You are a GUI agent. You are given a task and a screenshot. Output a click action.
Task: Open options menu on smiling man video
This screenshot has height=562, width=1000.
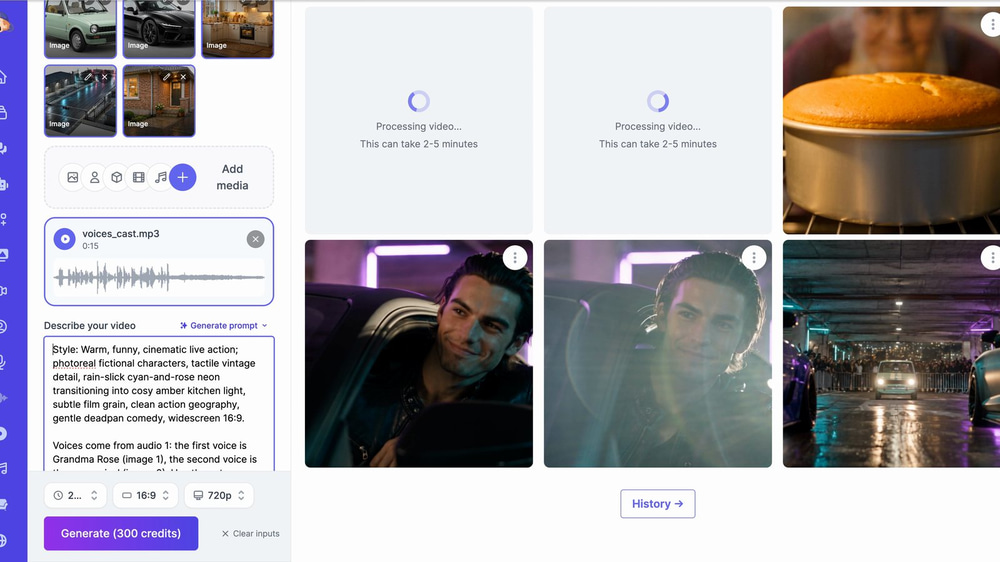pyautogui.click(x=515, y=258)
